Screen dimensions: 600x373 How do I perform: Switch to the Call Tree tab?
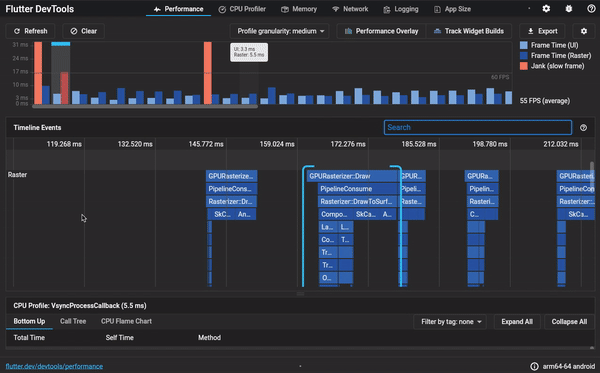[x=73, y=321]
